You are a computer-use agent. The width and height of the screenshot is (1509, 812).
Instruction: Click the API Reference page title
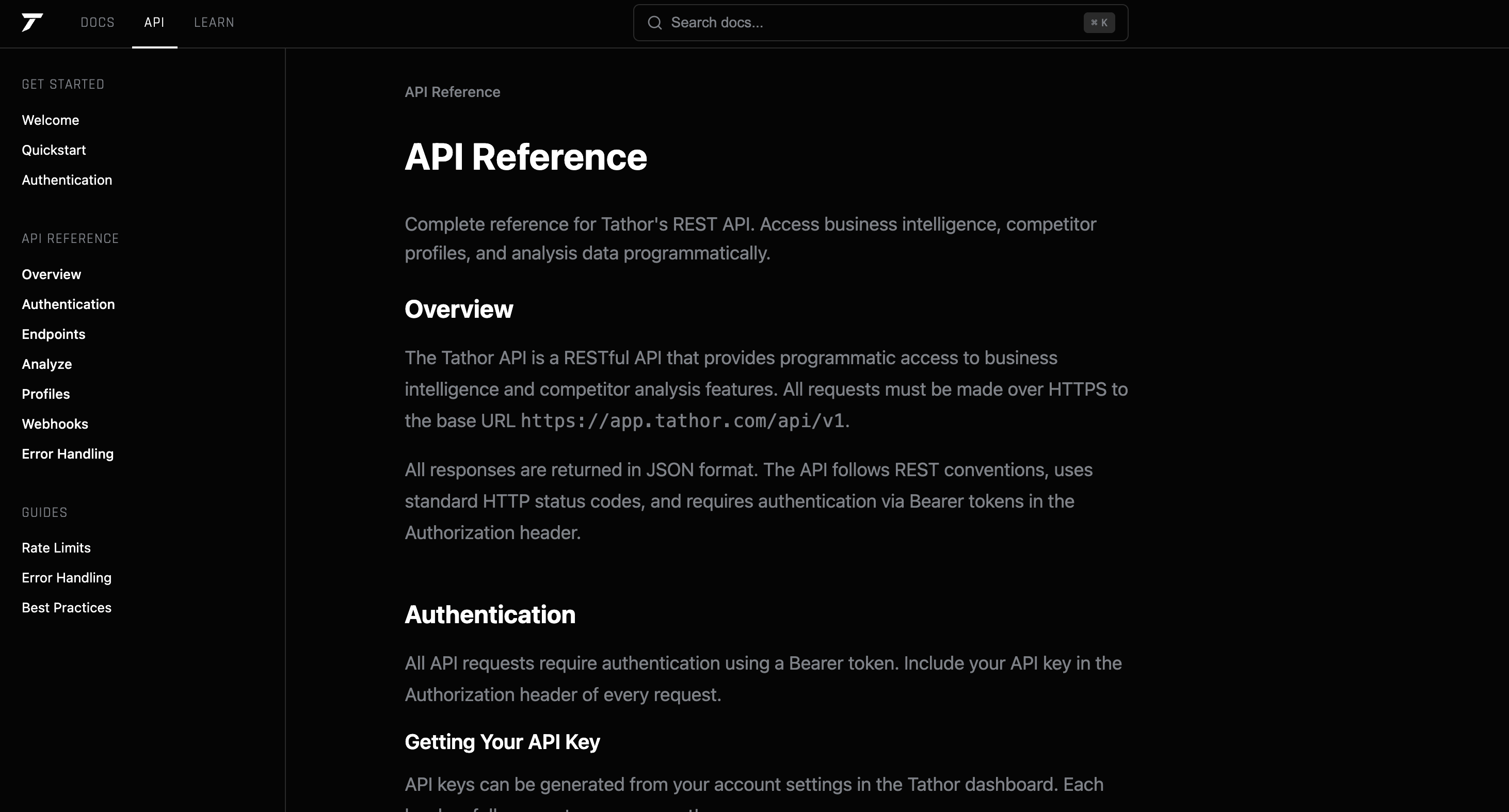[x=525, y=157]
